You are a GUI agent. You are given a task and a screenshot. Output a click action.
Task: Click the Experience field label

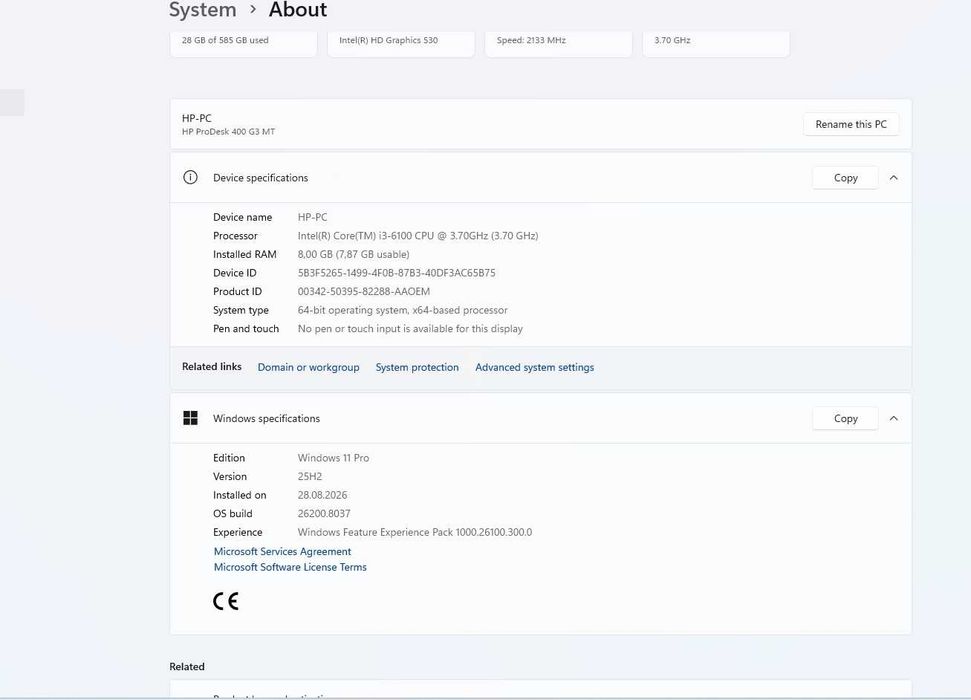238,532
